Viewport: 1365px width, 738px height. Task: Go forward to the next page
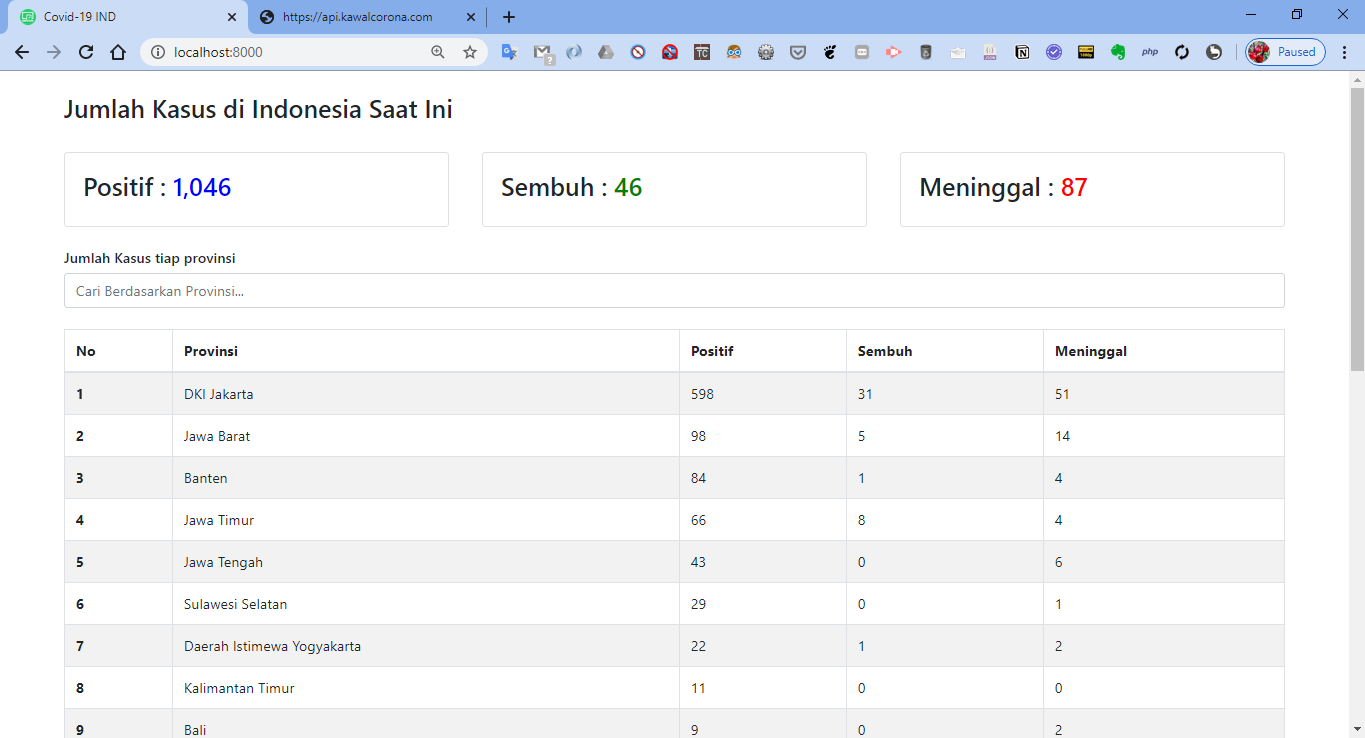(54, 52)
